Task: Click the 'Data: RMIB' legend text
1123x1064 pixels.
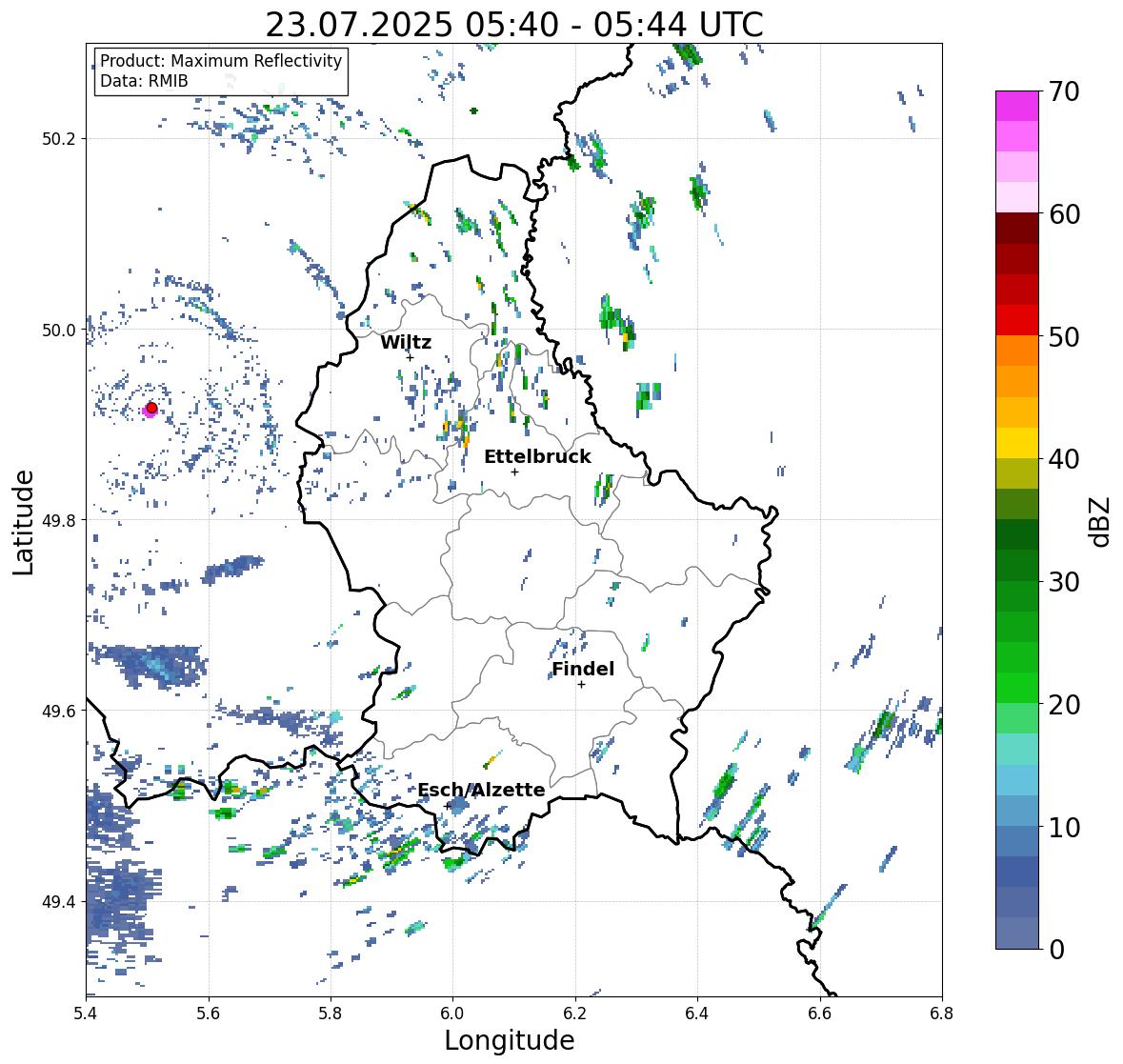Action: click(144, 81)
